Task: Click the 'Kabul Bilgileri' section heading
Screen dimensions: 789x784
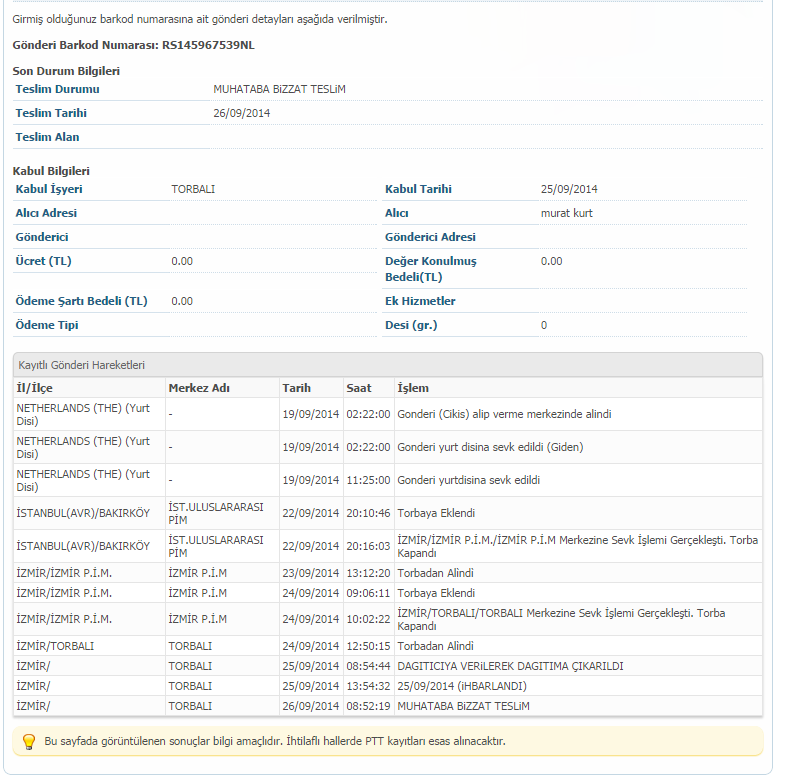Action: pyautogui.click(x=51, y=171)
